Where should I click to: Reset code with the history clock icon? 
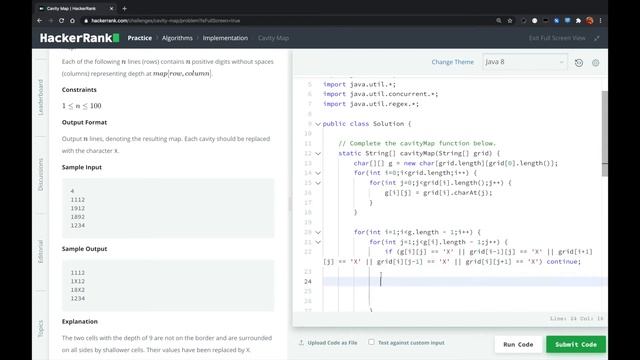579,62
